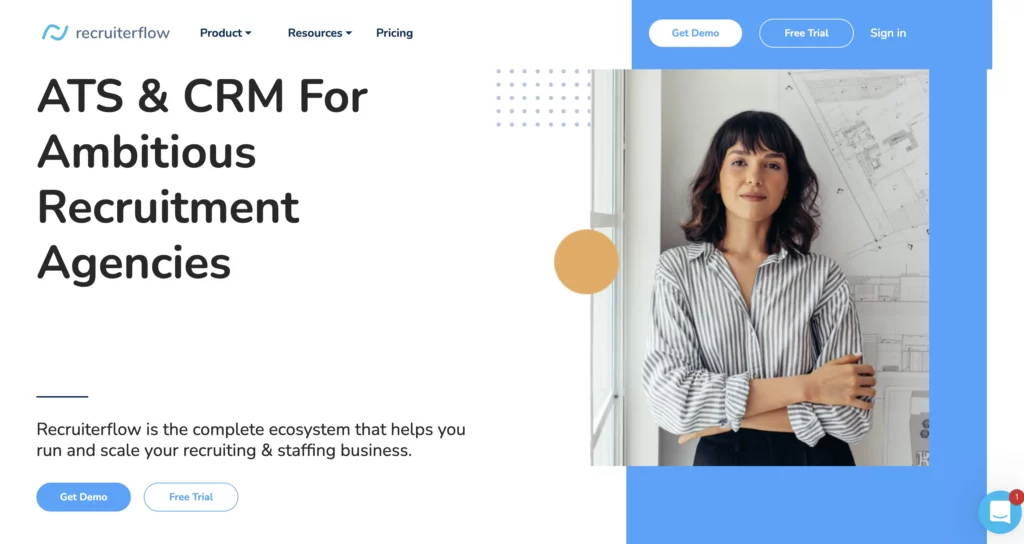Click the dotted grid pattern decoration

pos(543,97)
